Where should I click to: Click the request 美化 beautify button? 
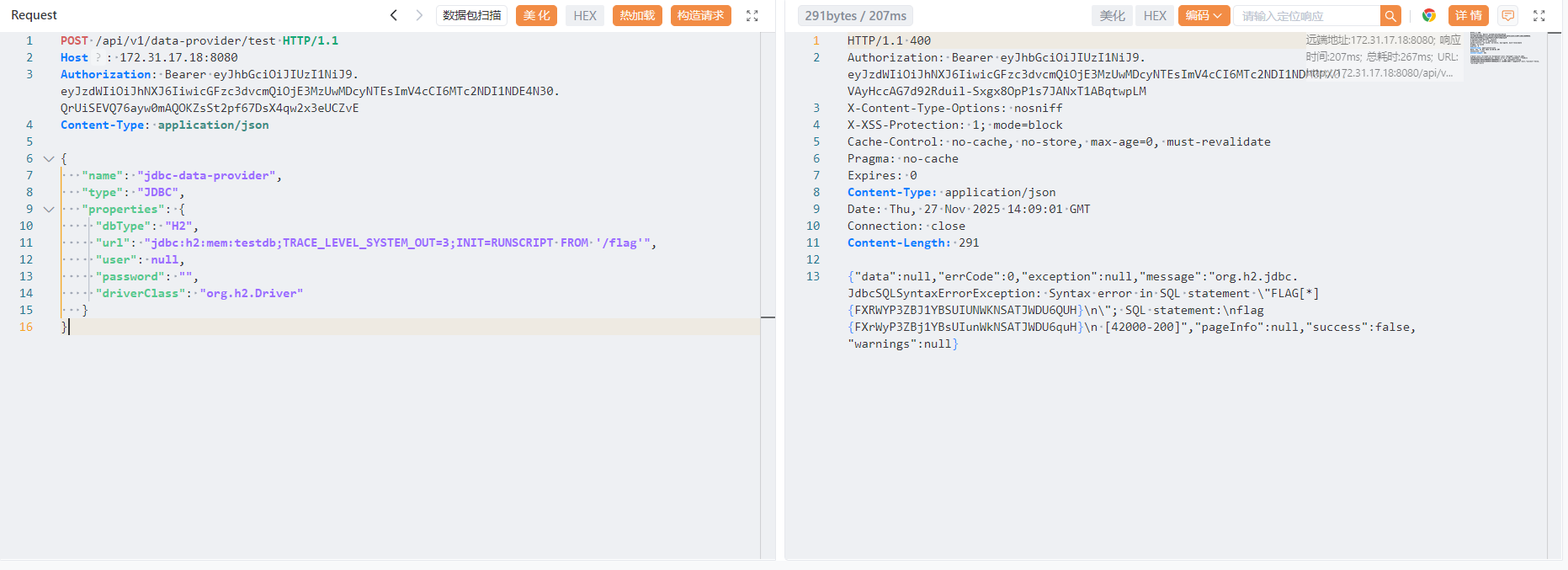[536, 15]
